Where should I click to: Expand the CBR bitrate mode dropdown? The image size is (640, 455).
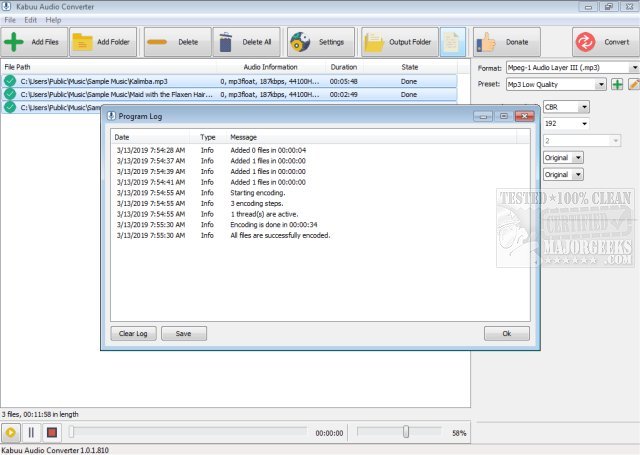click(566, 107)
